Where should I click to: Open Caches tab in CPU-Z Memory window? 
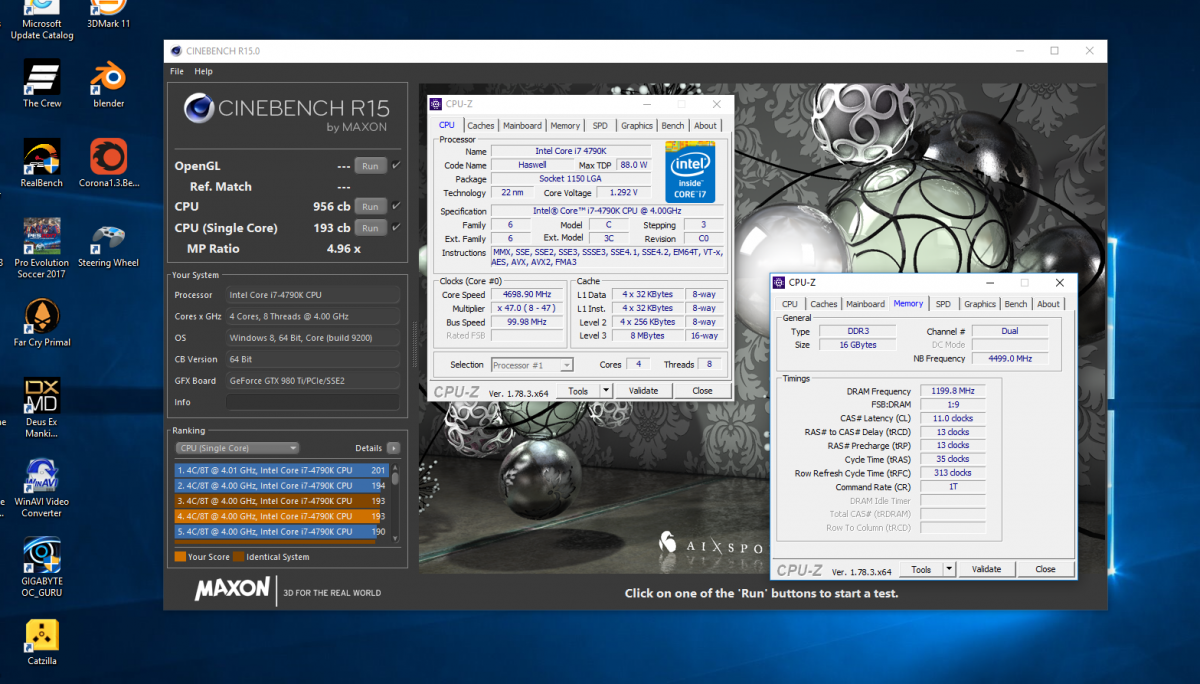(x=824, y=304)
